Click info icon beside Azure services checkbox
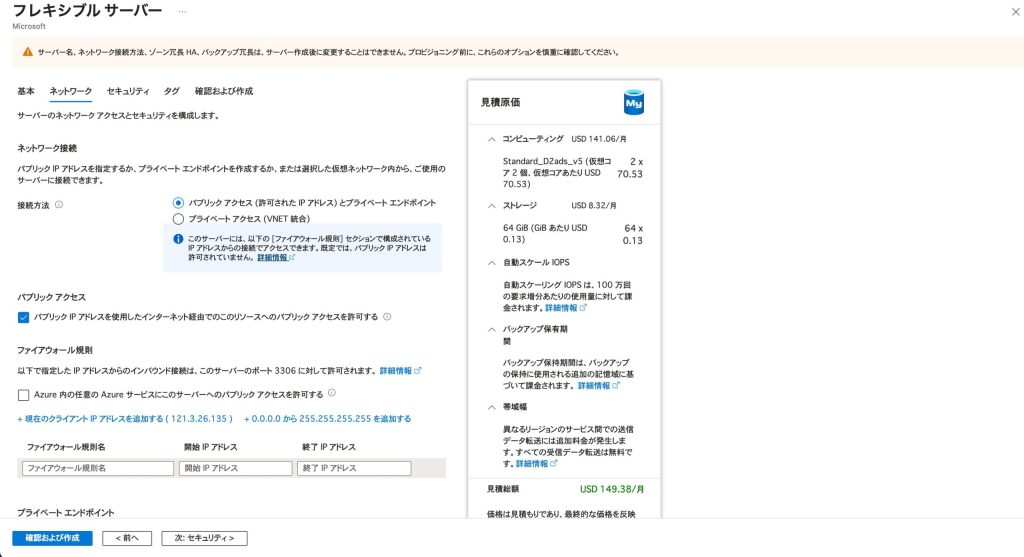Image resolution: width=1024 pixels, height=557 pixels. pyautogui.click(x=331, y=394)
